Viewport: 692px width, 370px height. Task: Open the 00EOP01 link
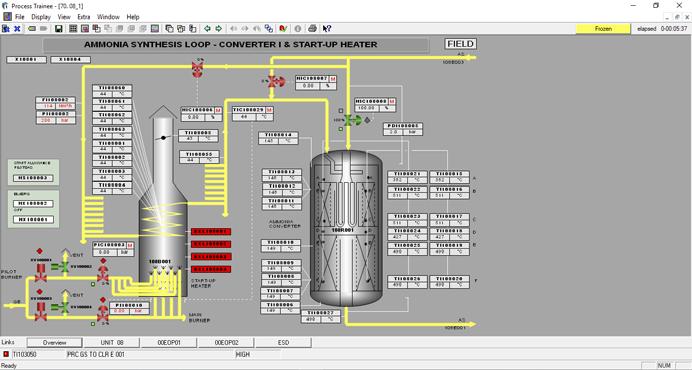(x=169, y=343)
